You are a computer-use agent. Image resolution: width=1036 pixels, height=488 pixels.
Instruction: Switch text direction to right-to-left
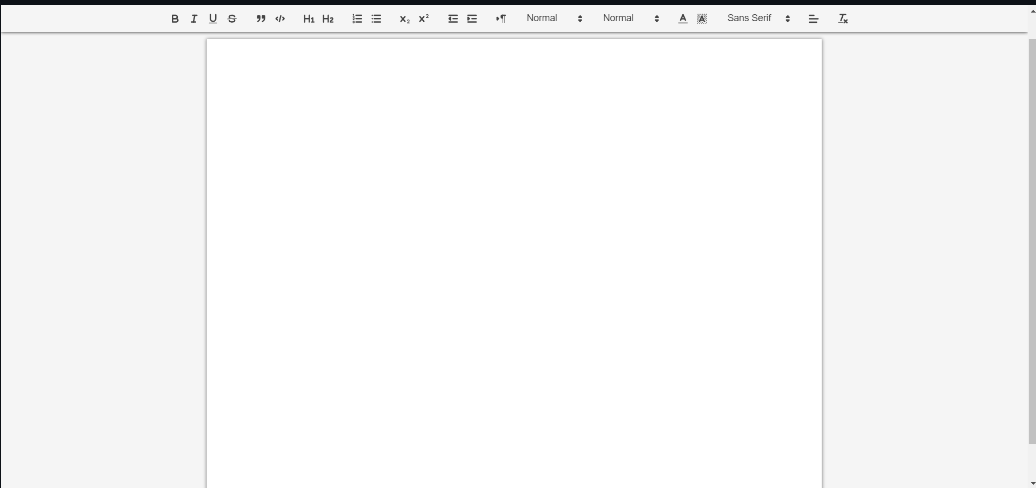click(501, 19)
